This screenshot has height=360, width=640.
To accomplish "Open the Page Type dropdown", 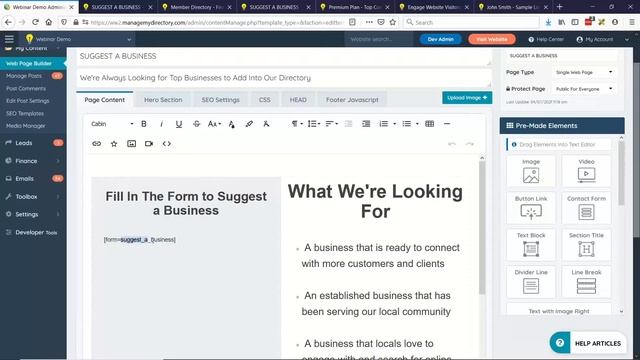I will click(584, 72).
